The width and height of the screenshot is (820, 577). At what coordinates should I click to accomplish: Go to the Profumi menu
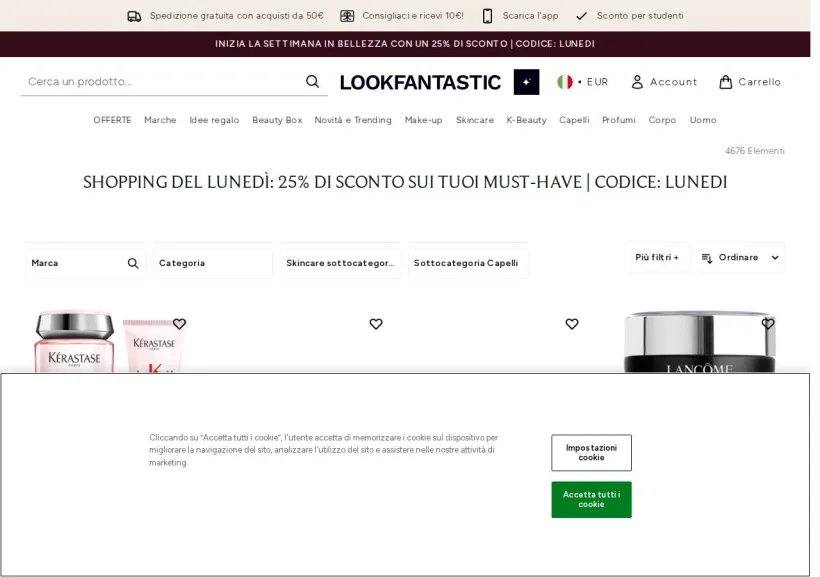(x=619, y=120)
